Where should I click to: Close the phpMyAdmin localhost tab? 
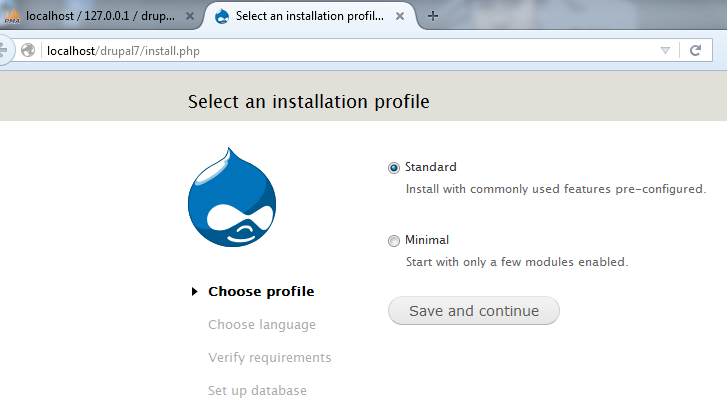[190, 16]
